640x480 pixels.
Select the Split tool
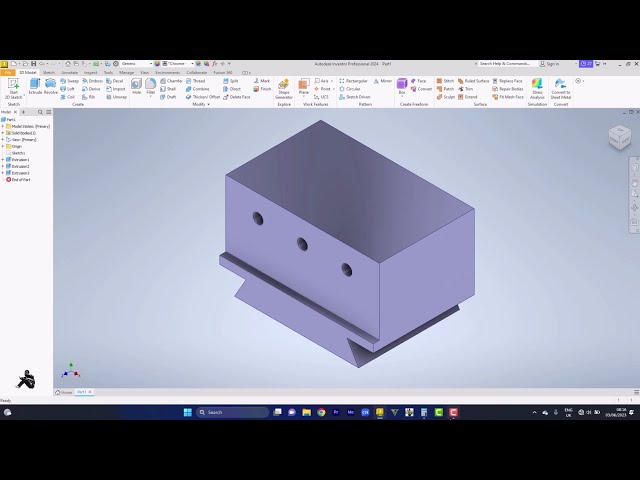click(231, 81)
